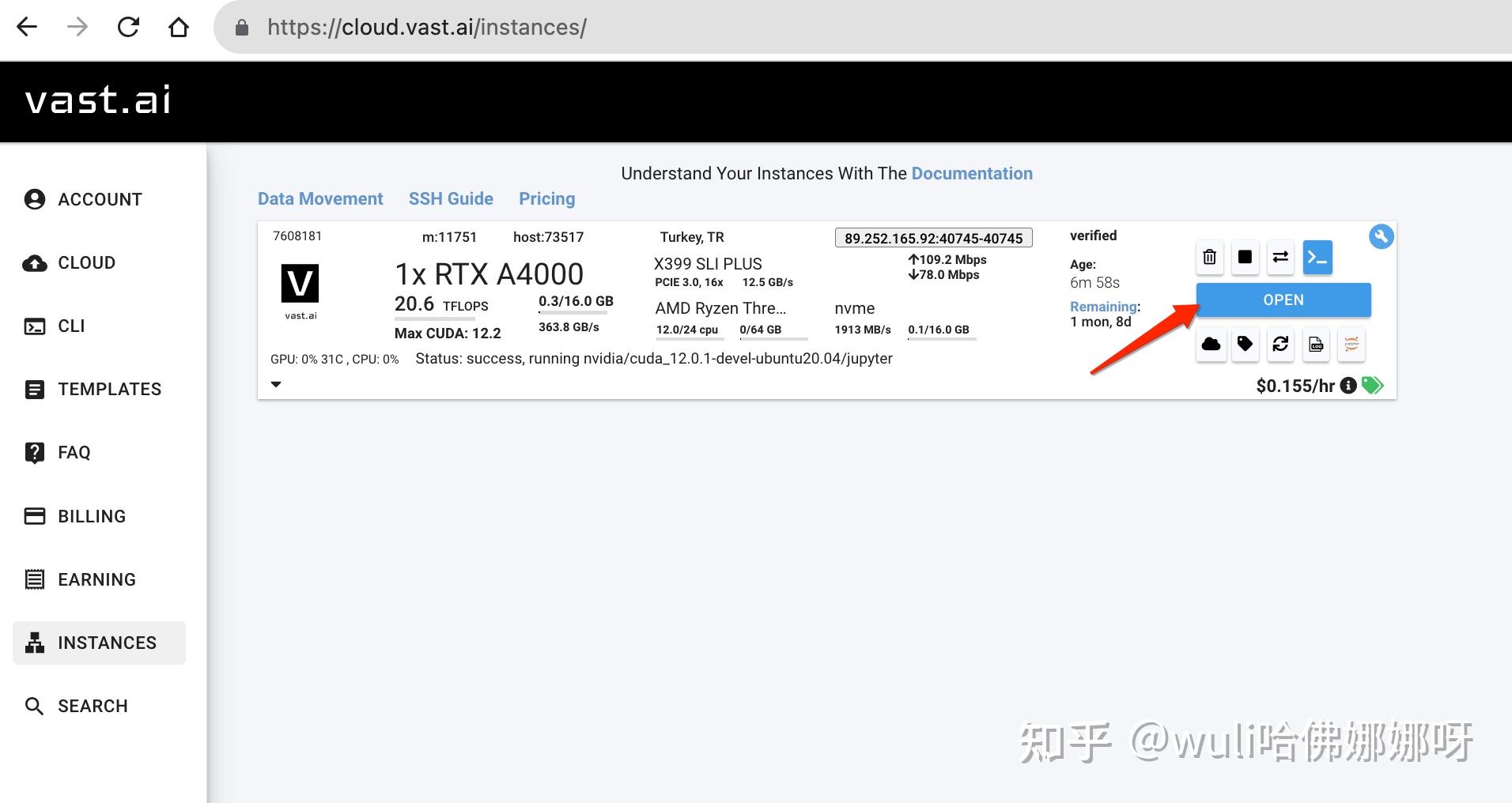
Task: Click the browser address bar URL
Action: pos(427,26)
